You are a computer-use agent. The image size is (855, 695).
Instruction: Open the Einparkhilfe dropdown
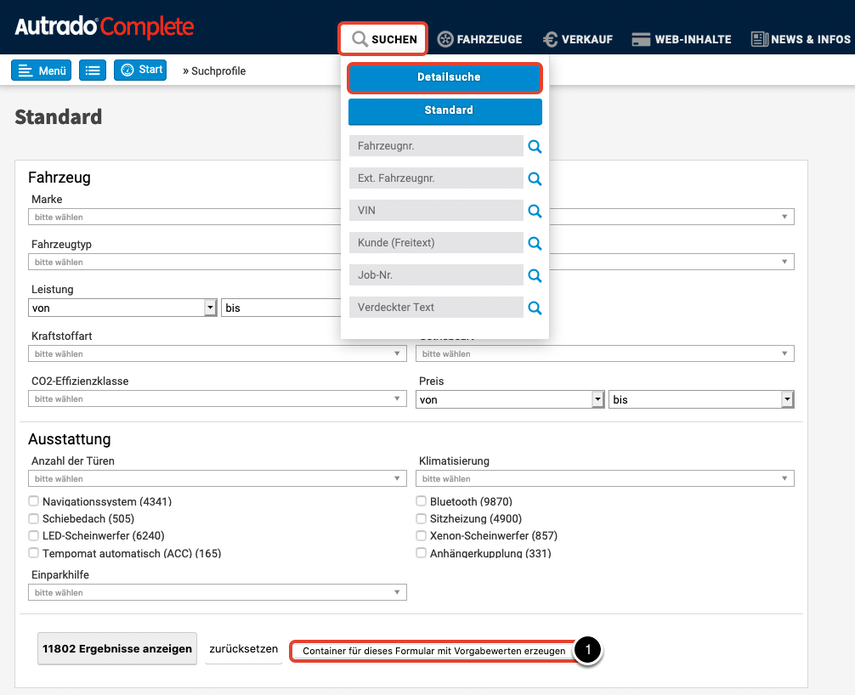pyautogui.click(x=218, y=593)
